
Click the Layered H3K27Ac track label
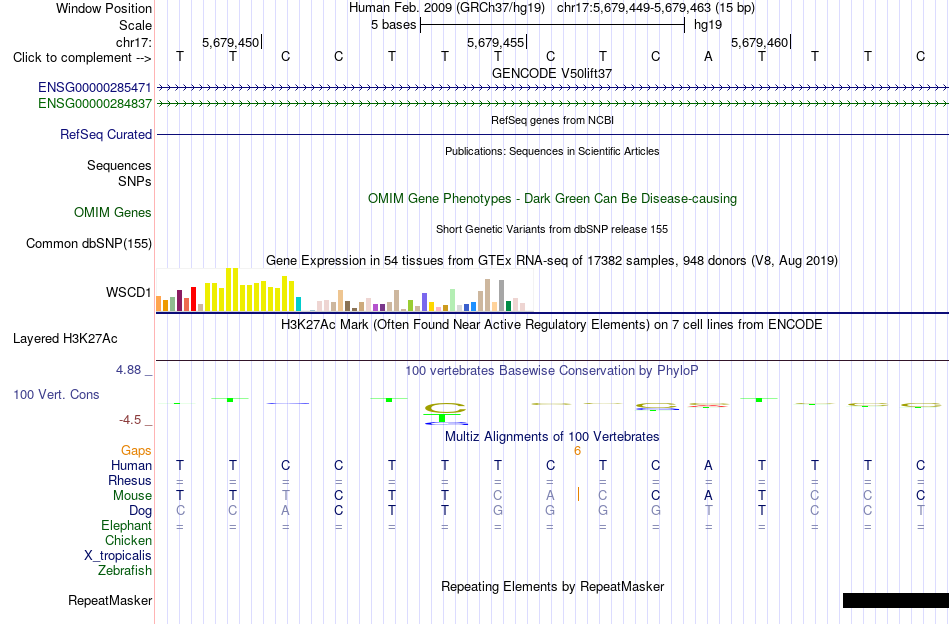(65, 339)
